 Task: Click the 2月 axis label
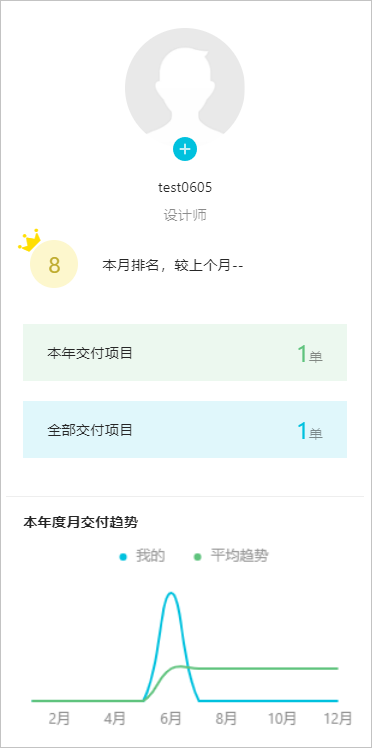pyautogui.click(x=59, y=718)
